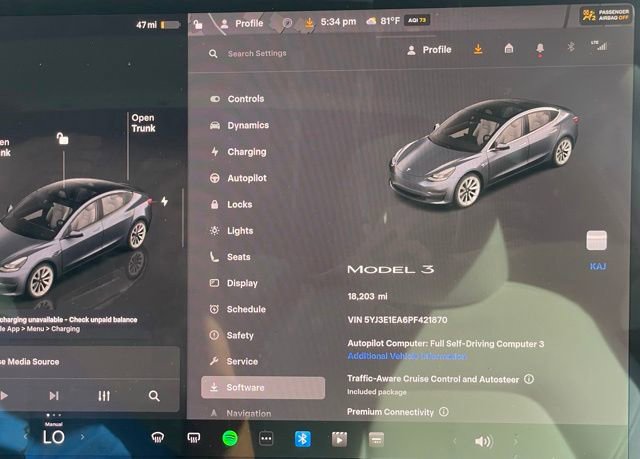Tap Additional Vehicle Information link
The image size is (640, 459).
pos(407,356)
